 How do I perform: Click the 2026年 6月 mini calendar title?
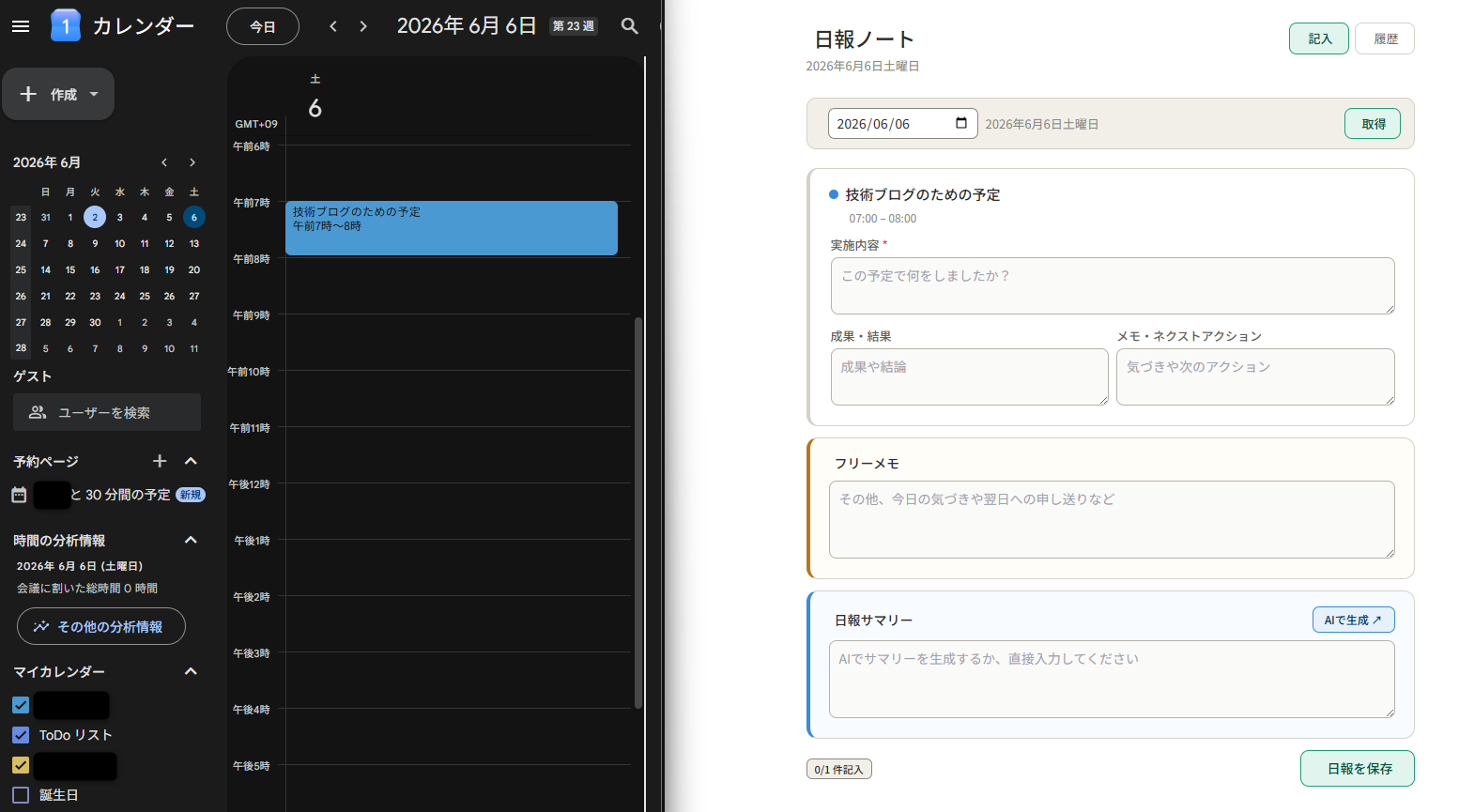(x=47, y=162)
